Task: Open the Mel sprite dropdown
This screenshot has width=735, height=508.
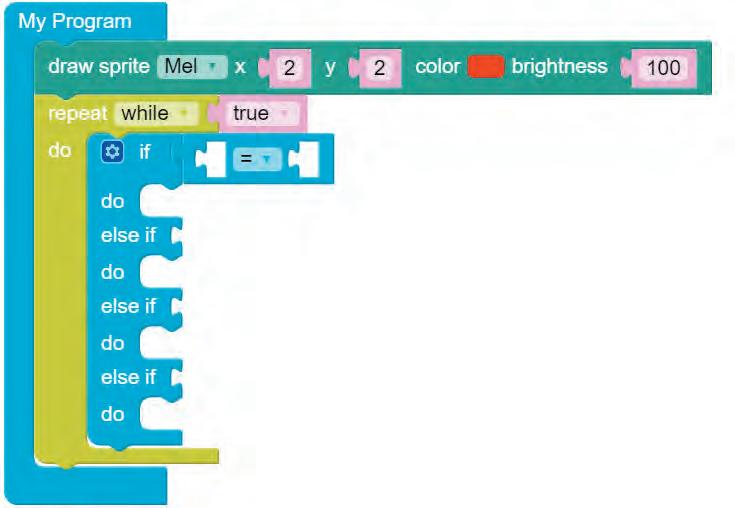Action: (x=192, y=67)
